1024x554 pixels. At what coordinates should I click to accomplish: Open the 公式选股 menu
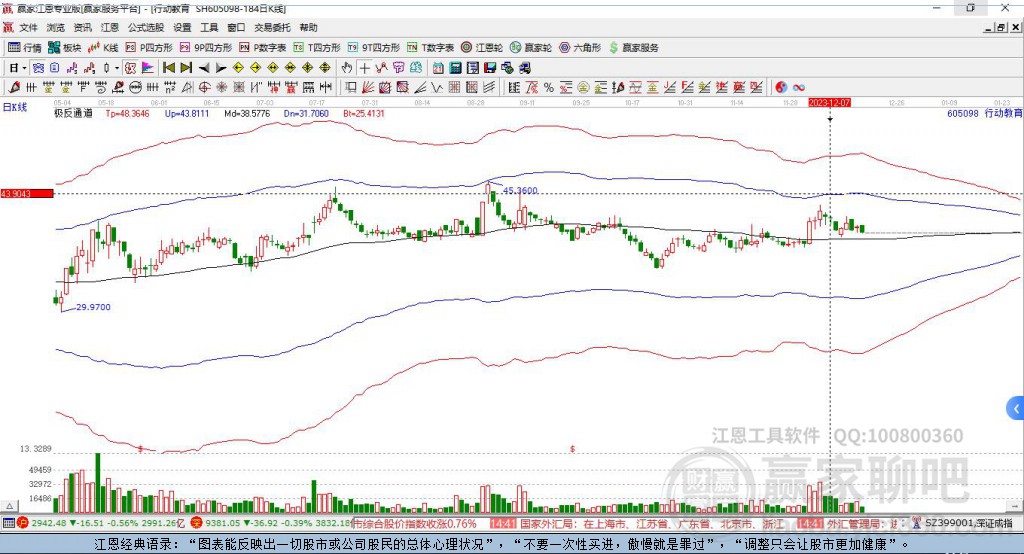point(146,27)
